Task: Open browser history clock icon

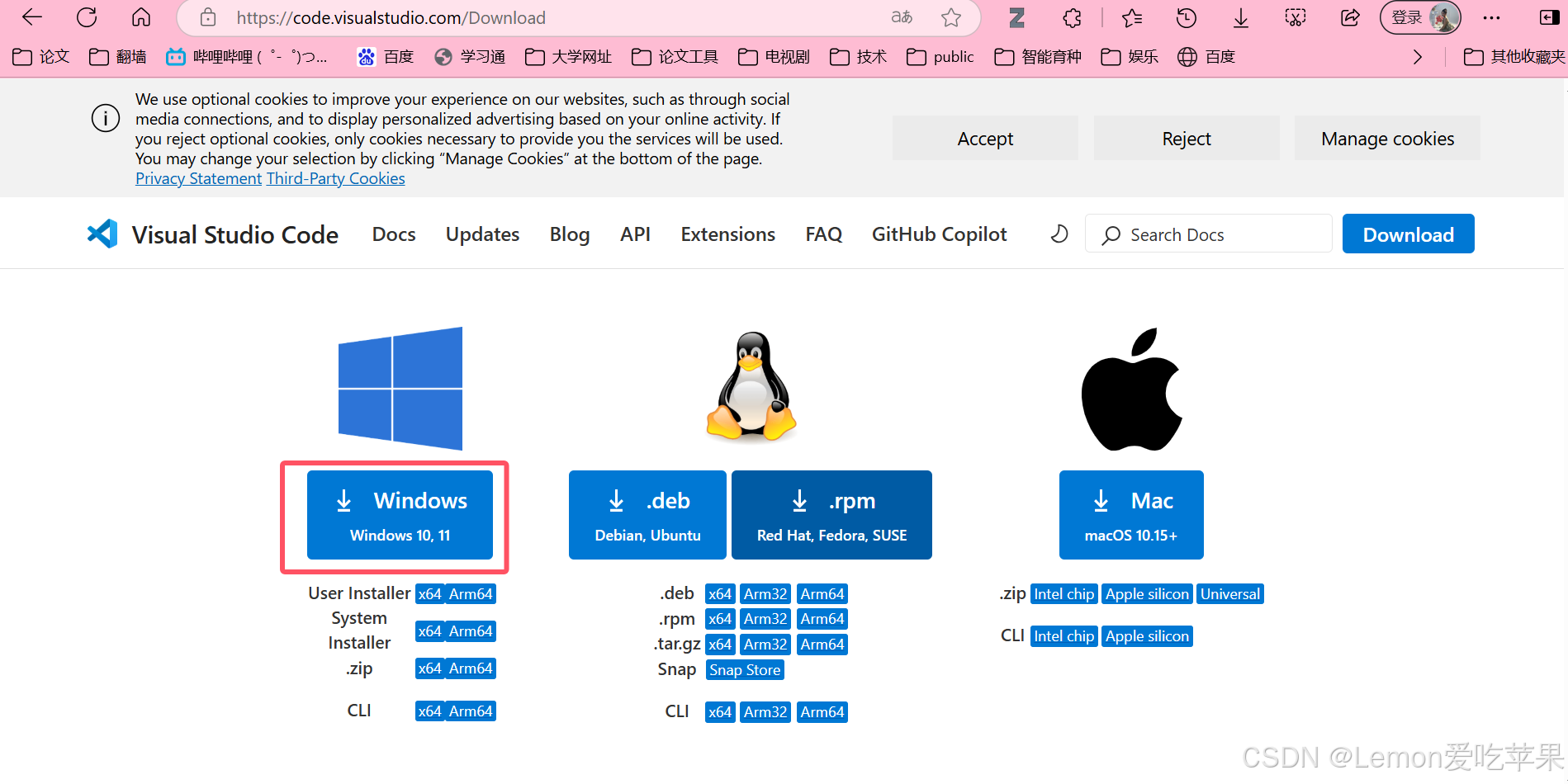Action: click(x=1187, y=17)
